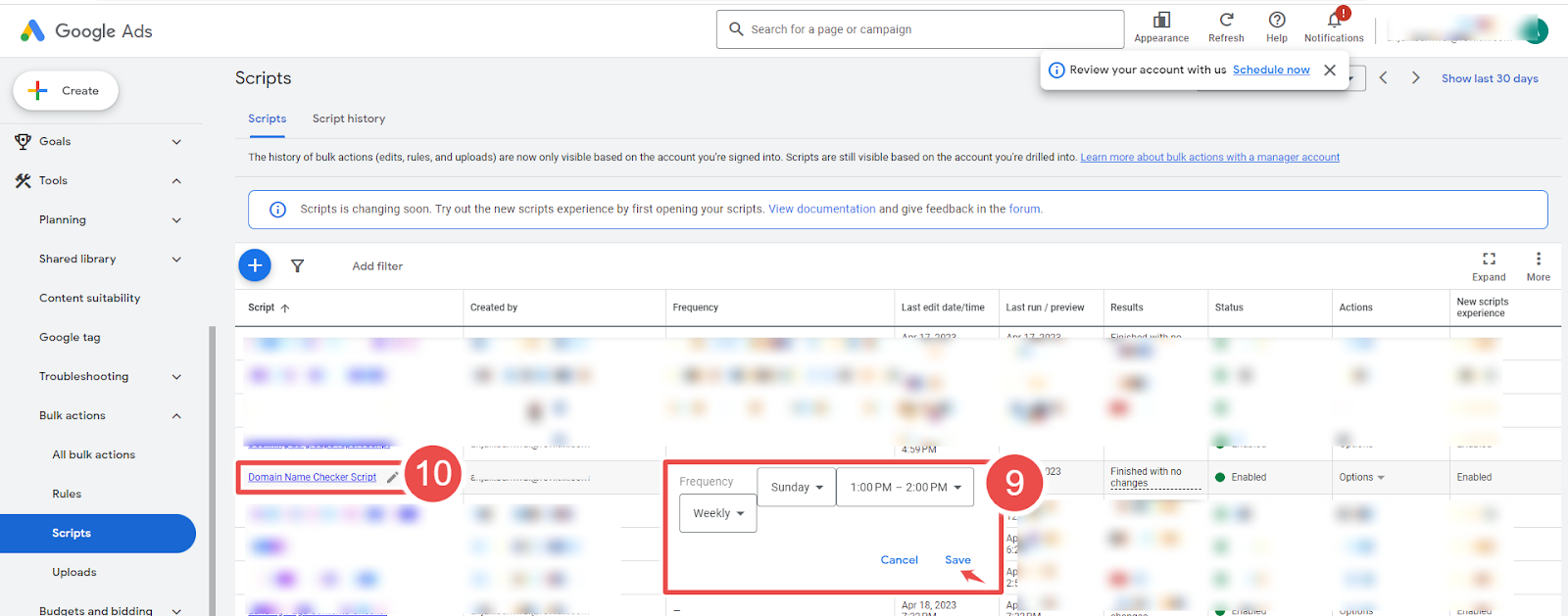Expand the Shared library menu
The height and width of the screenshot is (616, 1568).
click(176, 260)
